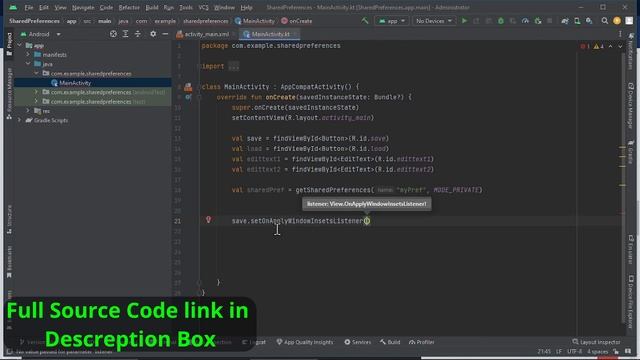The height and width of the screenshot is (360, 640).
Task: Go to next highlighted error arrow
Action: click(620, 47)
